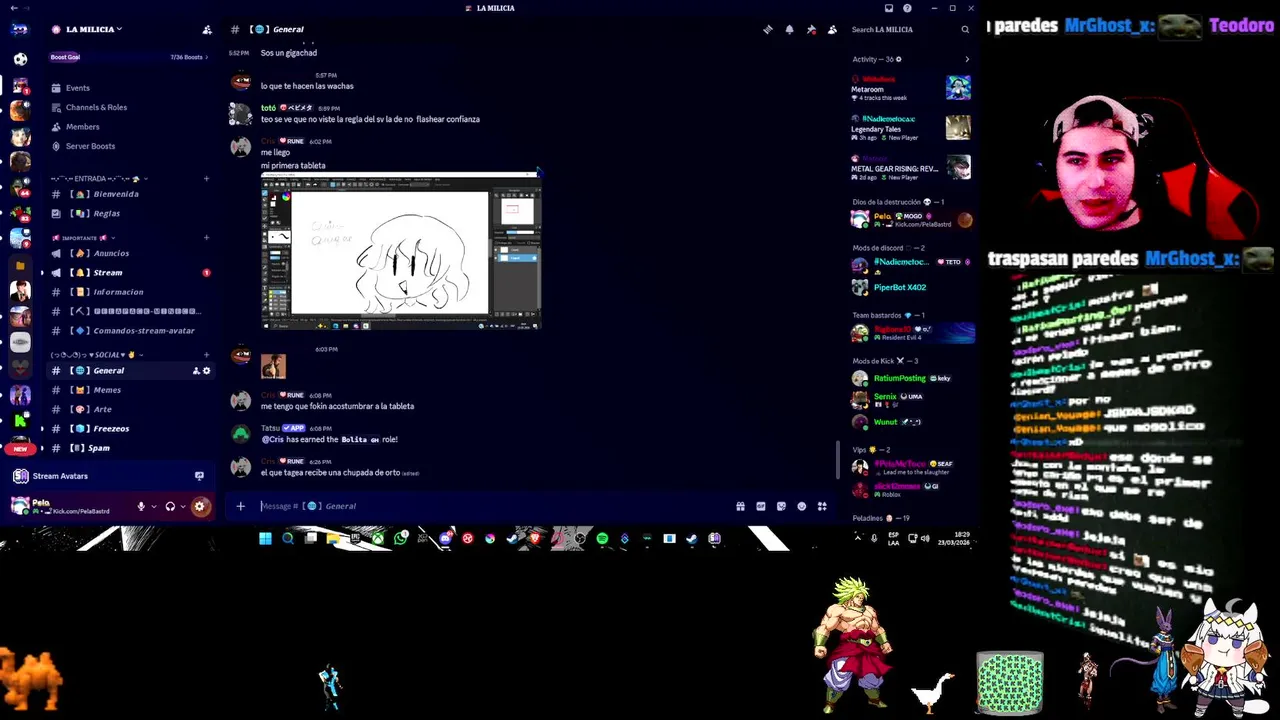Toggle the member list
Image resolution: width=1280 pixels, height=720 pixels.
tap(832, 29)
